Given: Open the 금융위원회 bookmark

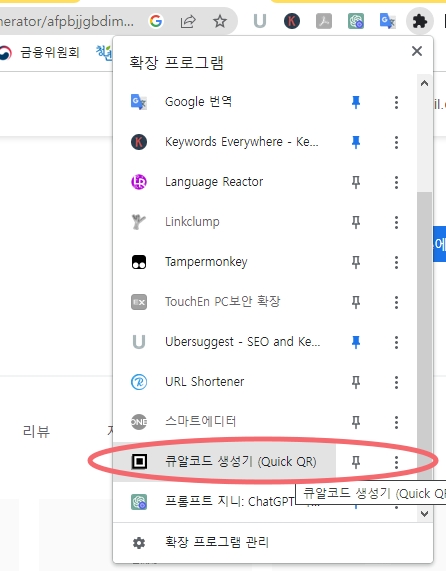Looking at the screenshot, I should pos(40,52).
